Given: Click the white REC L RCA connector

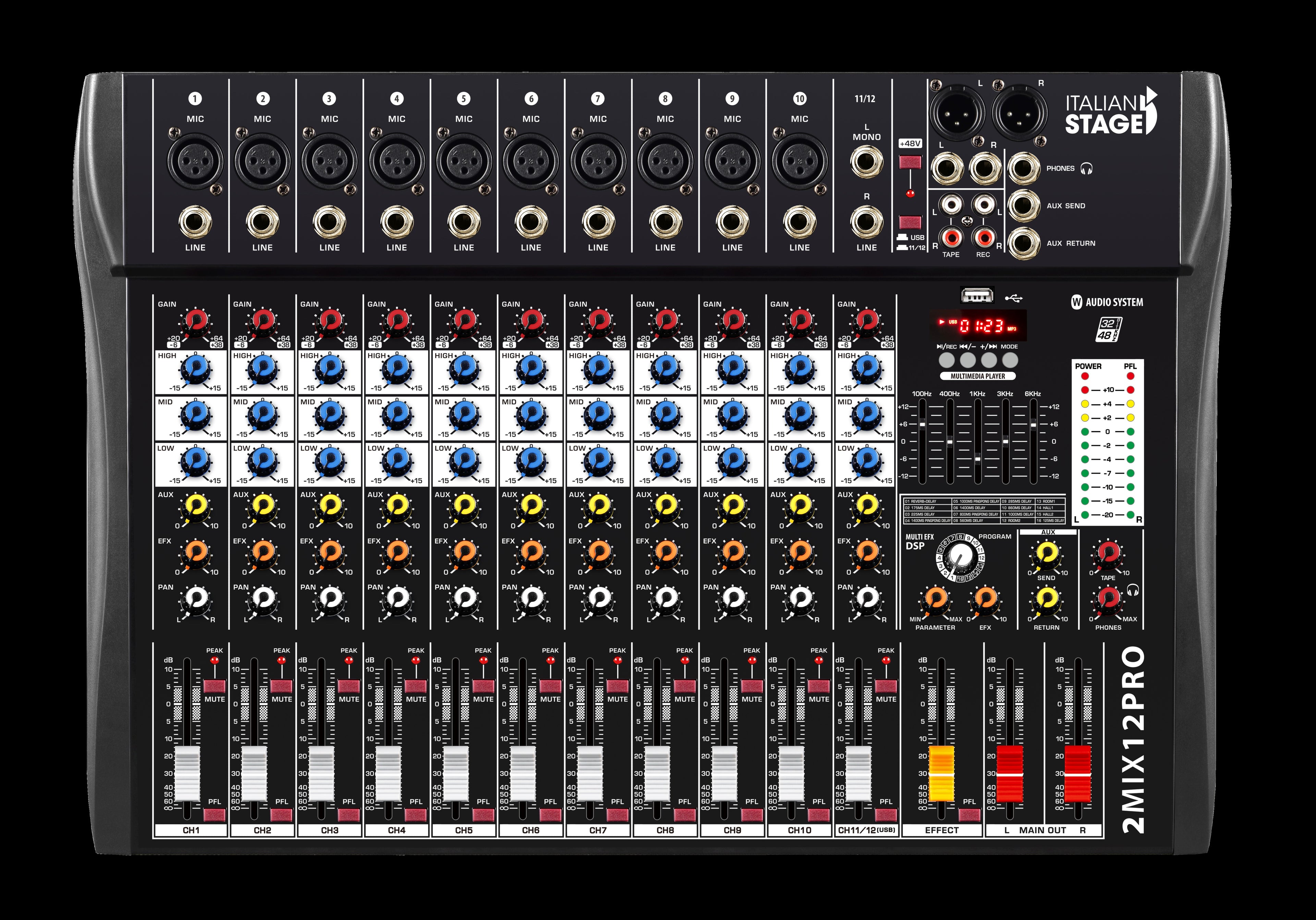Looking at the screenshot, I should coord(984,205).
